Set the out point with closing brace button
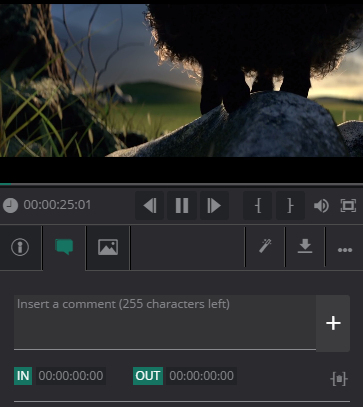This screenshot has height=407, width=363. pyautogui.click(x=290, y=205)
